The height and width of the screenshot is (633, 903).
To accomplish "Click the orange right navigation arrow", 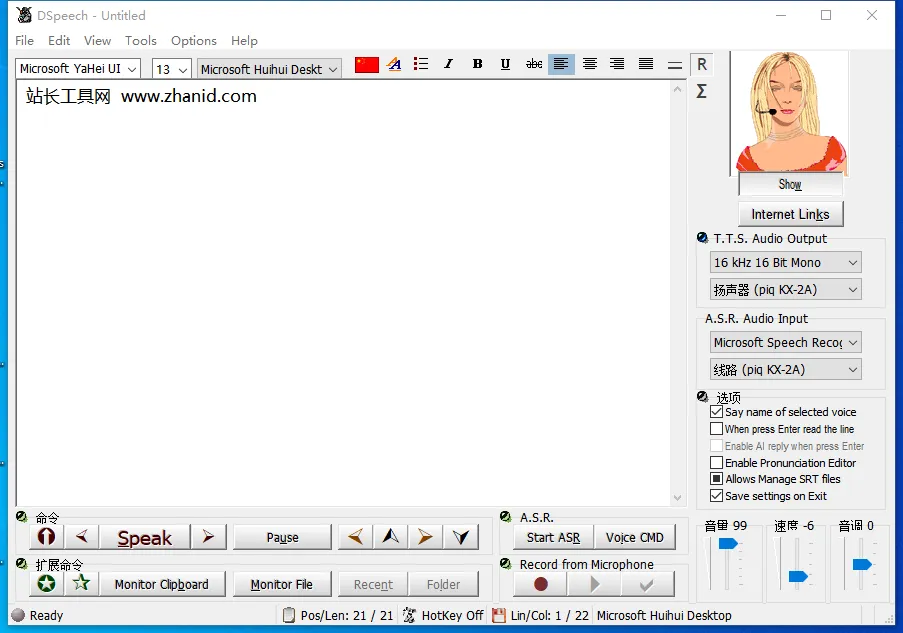I will pyautogui.click(x=425, y=537).
